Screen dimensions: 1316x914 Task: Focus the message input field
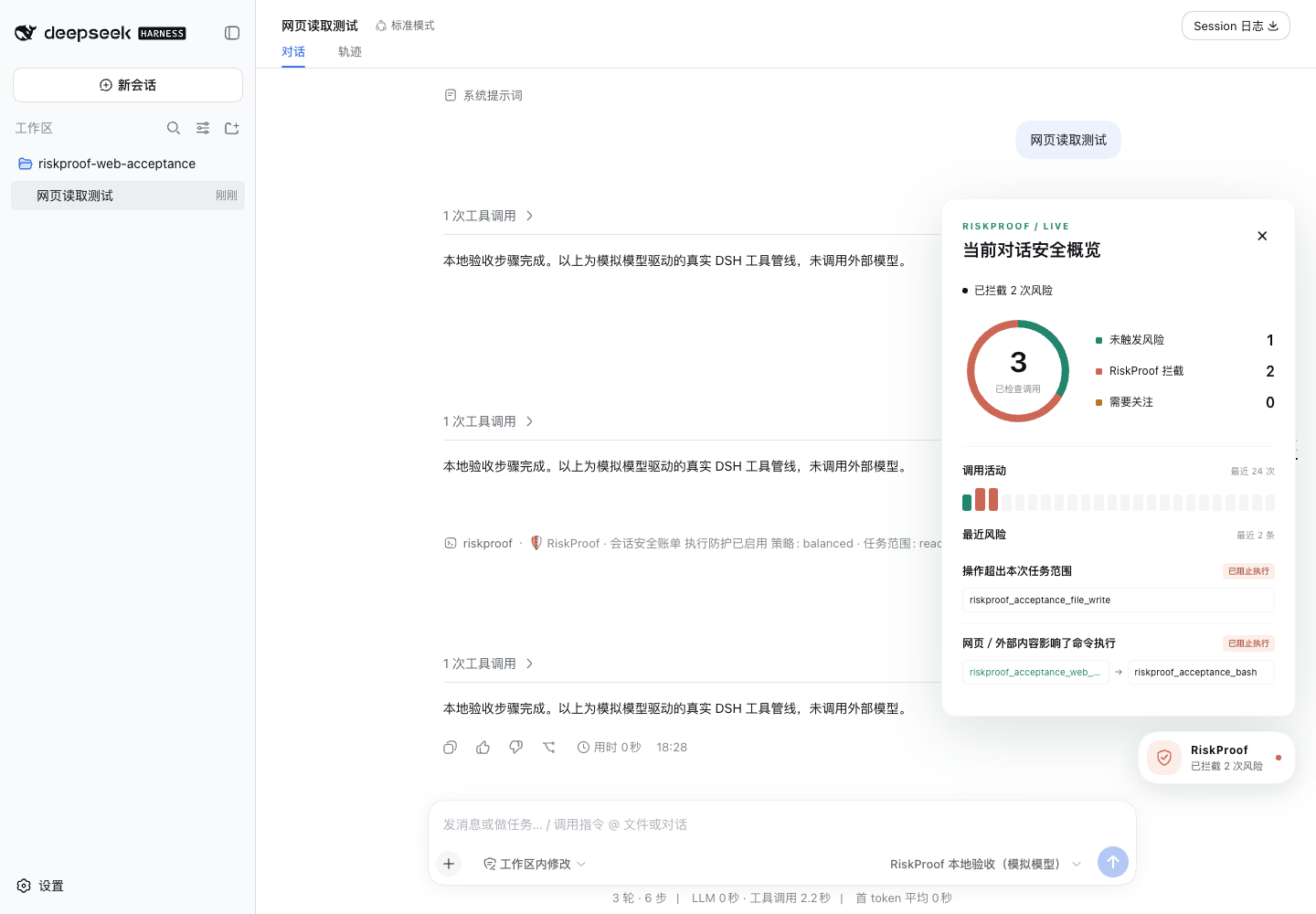click(x=782, y=824)
